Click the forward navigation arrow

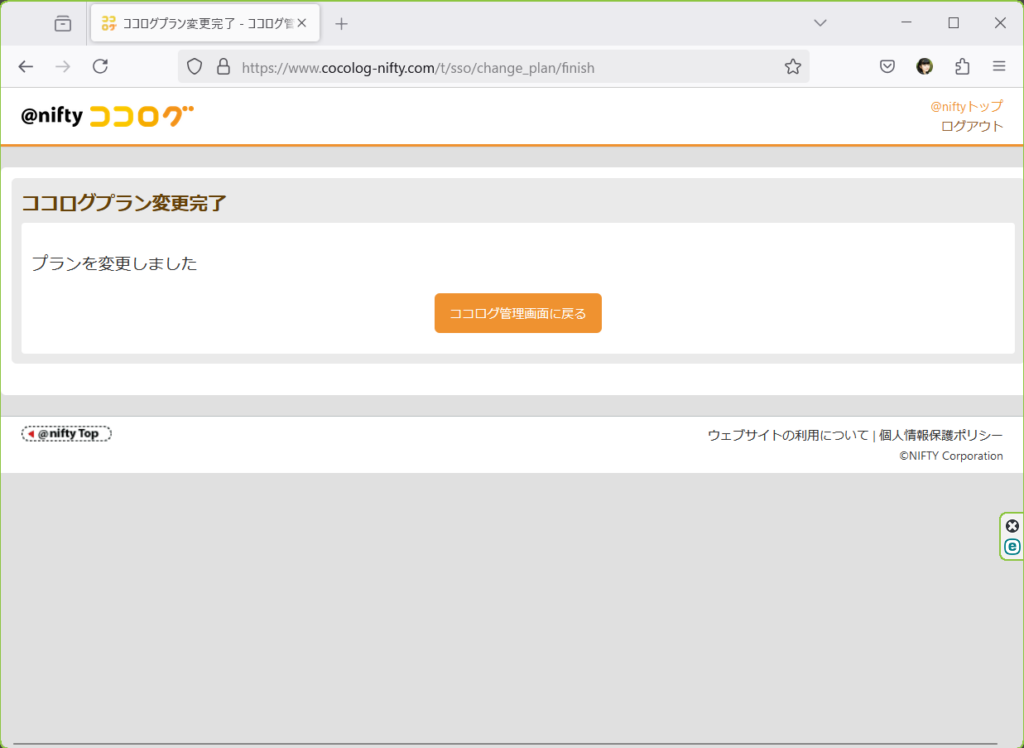pos(63,67)
